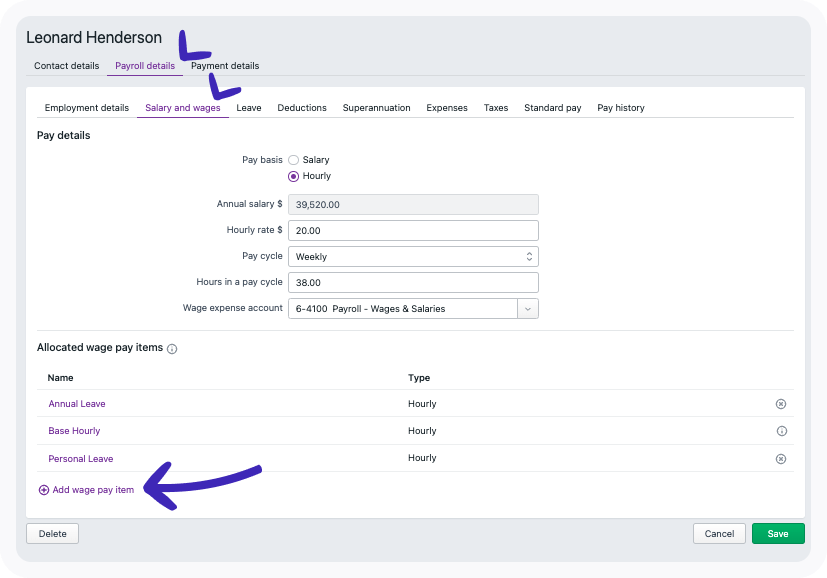Focus the Hours in a pay cycle field
Viewport: 827px width, 578px height.
coord(413,283)
